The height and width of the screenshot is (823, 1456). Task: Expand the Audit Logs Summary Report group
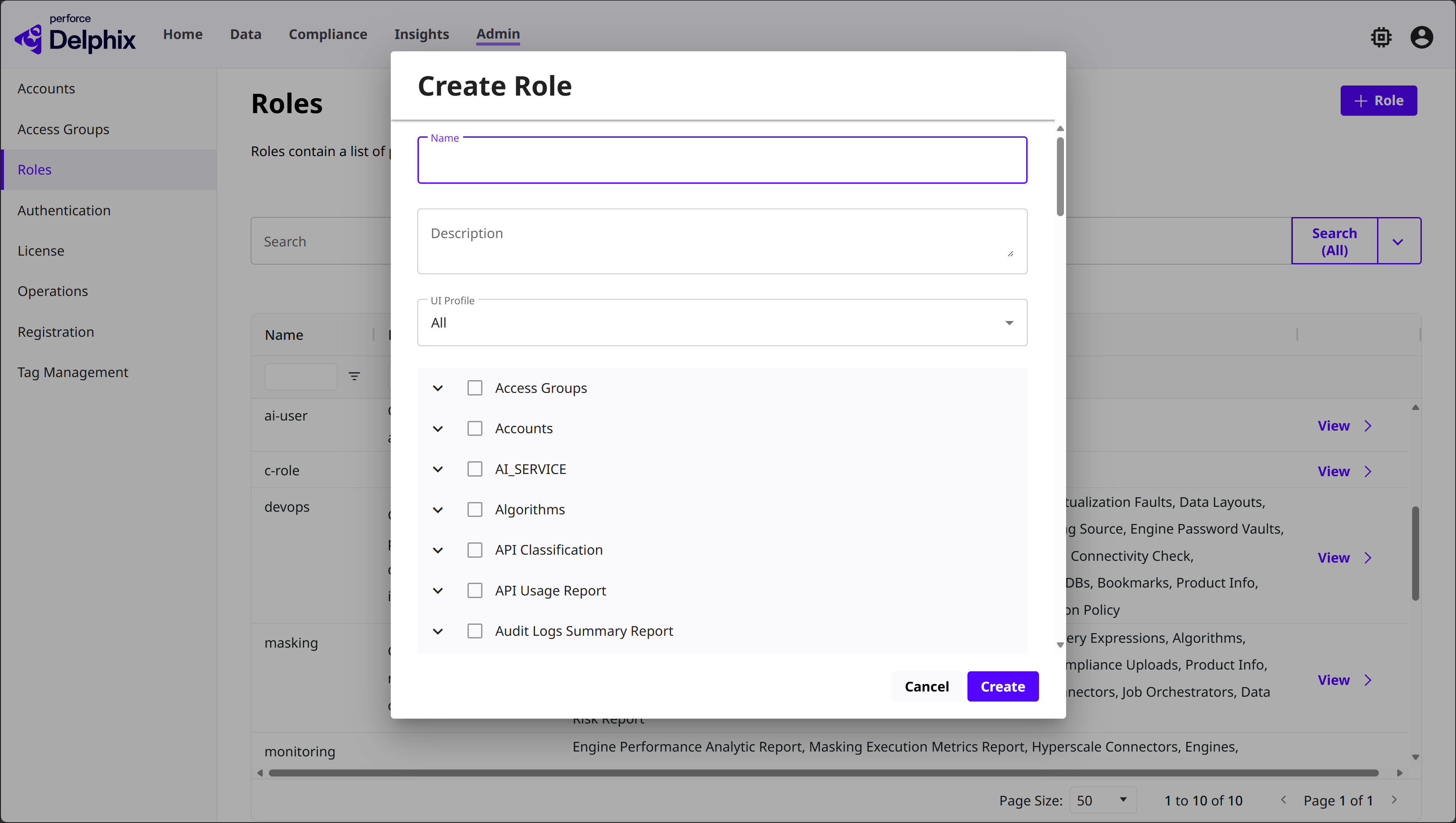438,631
